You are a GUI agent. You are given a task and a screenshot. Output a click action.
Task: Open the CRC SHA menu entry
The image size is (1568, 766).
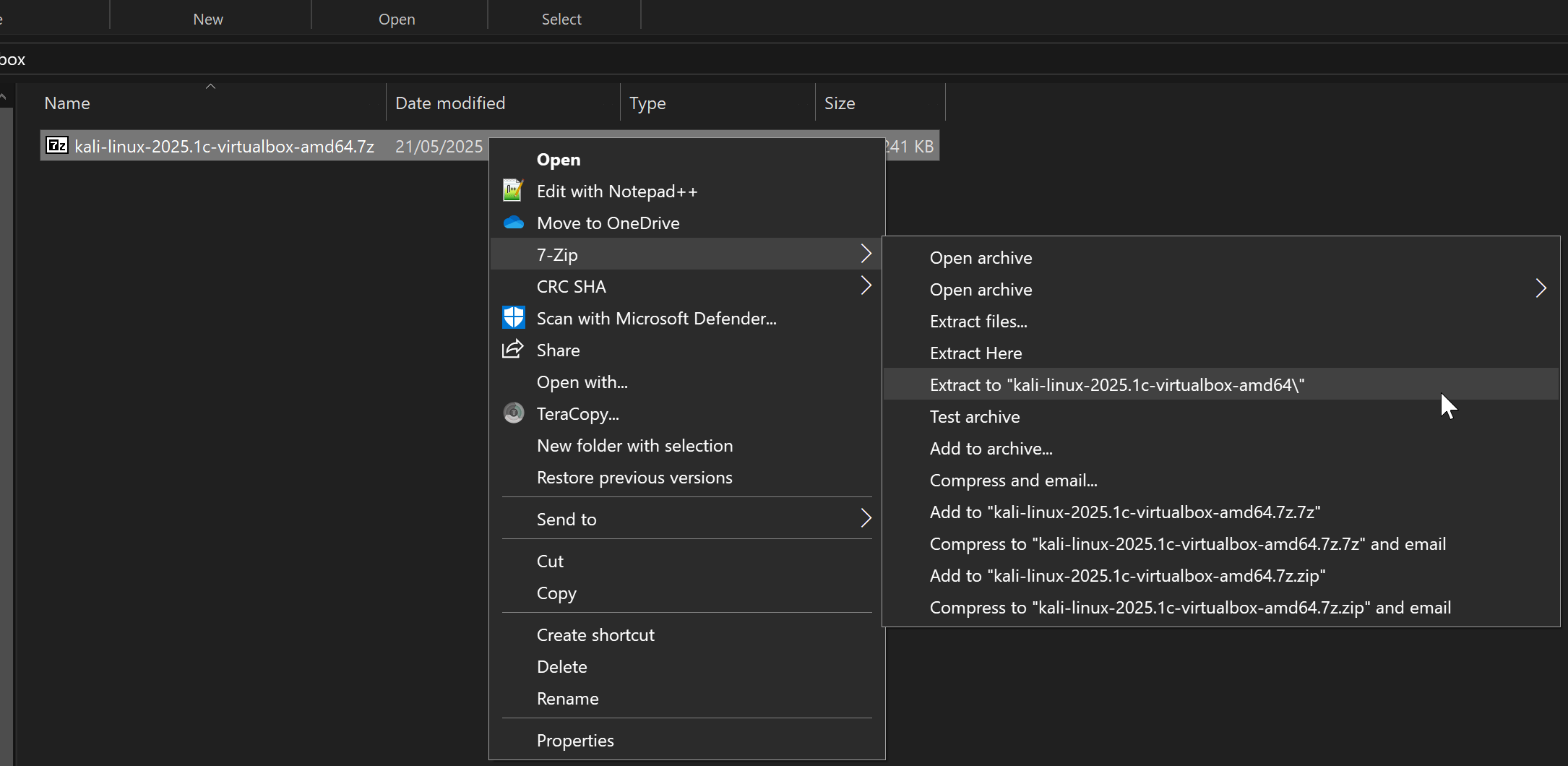pyautogui.click(x=685, y=285)
